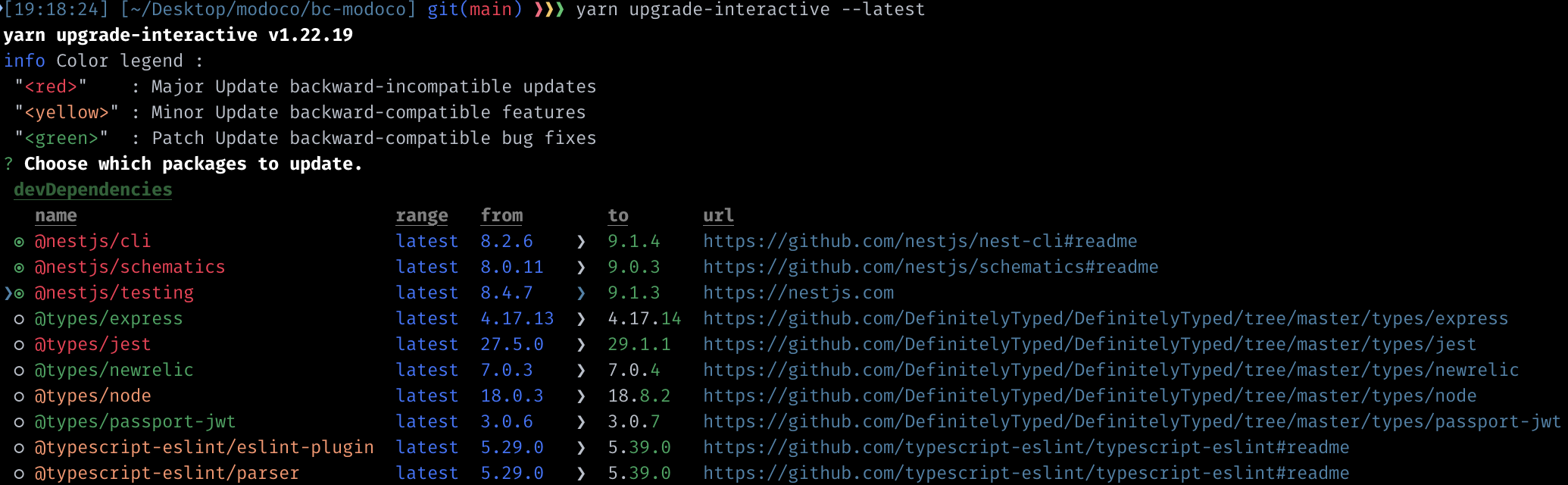This screenshot has width=1568, height=485.
Task: Click the @types/node package name
Action: (92, 396)
